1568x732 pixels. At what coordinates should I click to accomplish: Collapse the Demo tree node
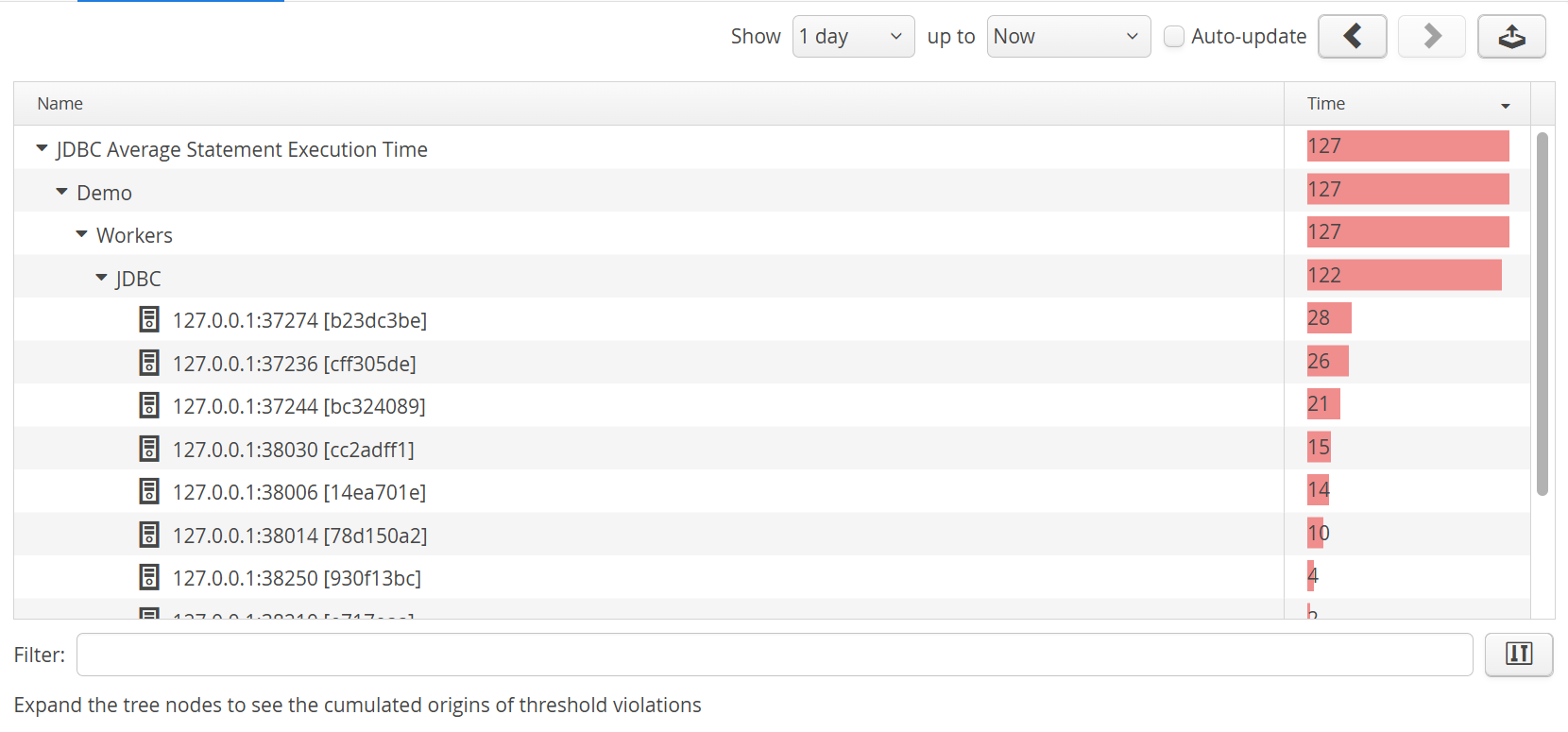click(61, 192)
